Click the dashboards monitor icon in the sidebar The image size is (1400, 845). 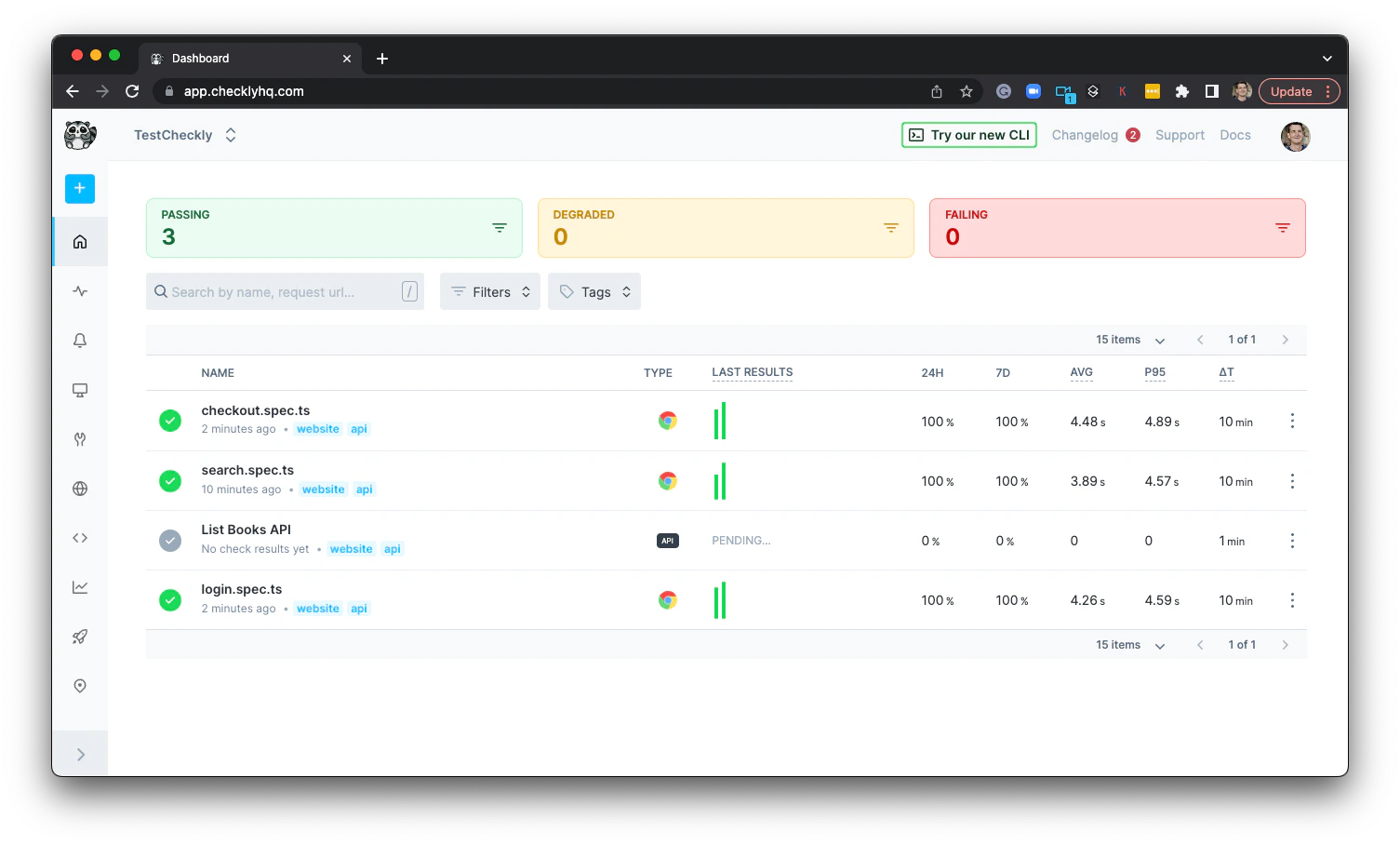(79, 390)
